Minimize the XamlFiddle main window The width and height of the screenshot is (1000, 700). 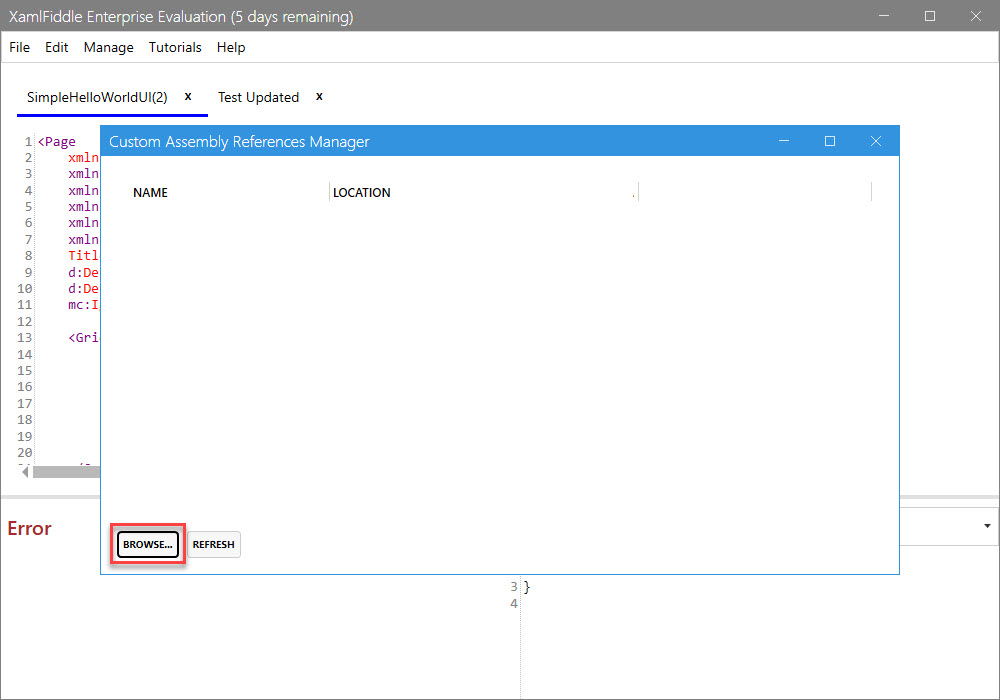pos(884,16)
